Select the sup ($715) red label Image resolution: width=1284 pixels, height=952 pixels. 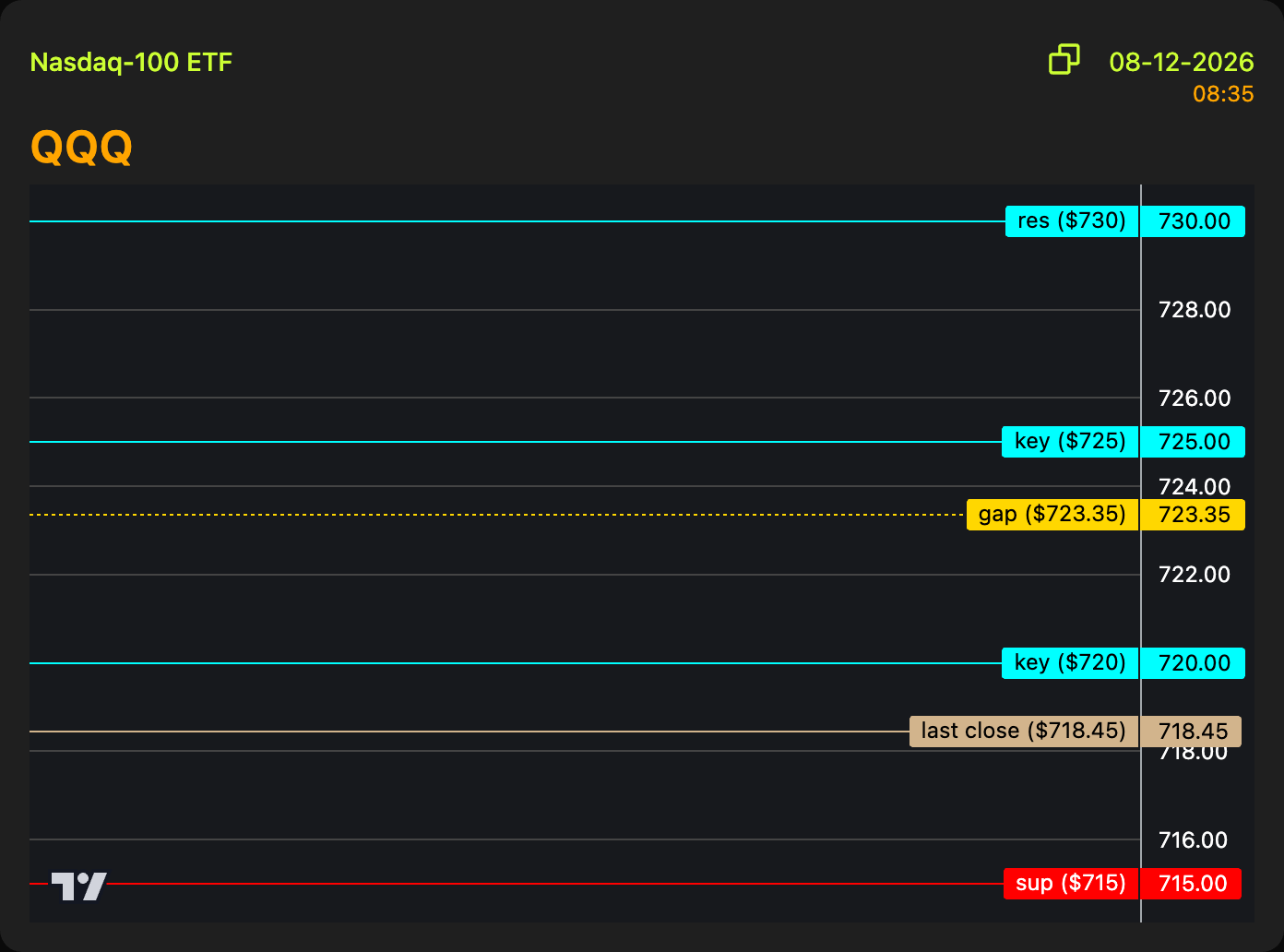pyautogui.click(x=1071, y=884)
